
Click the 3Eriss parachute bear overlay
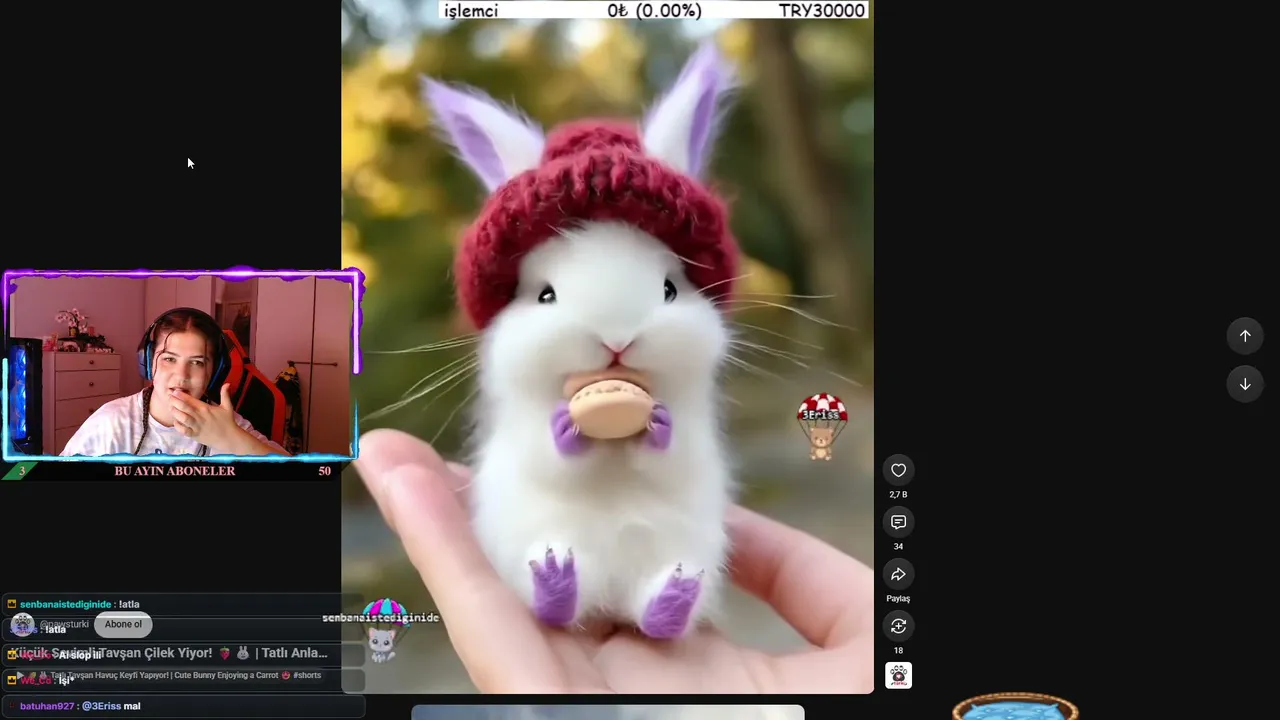(822, 426)
